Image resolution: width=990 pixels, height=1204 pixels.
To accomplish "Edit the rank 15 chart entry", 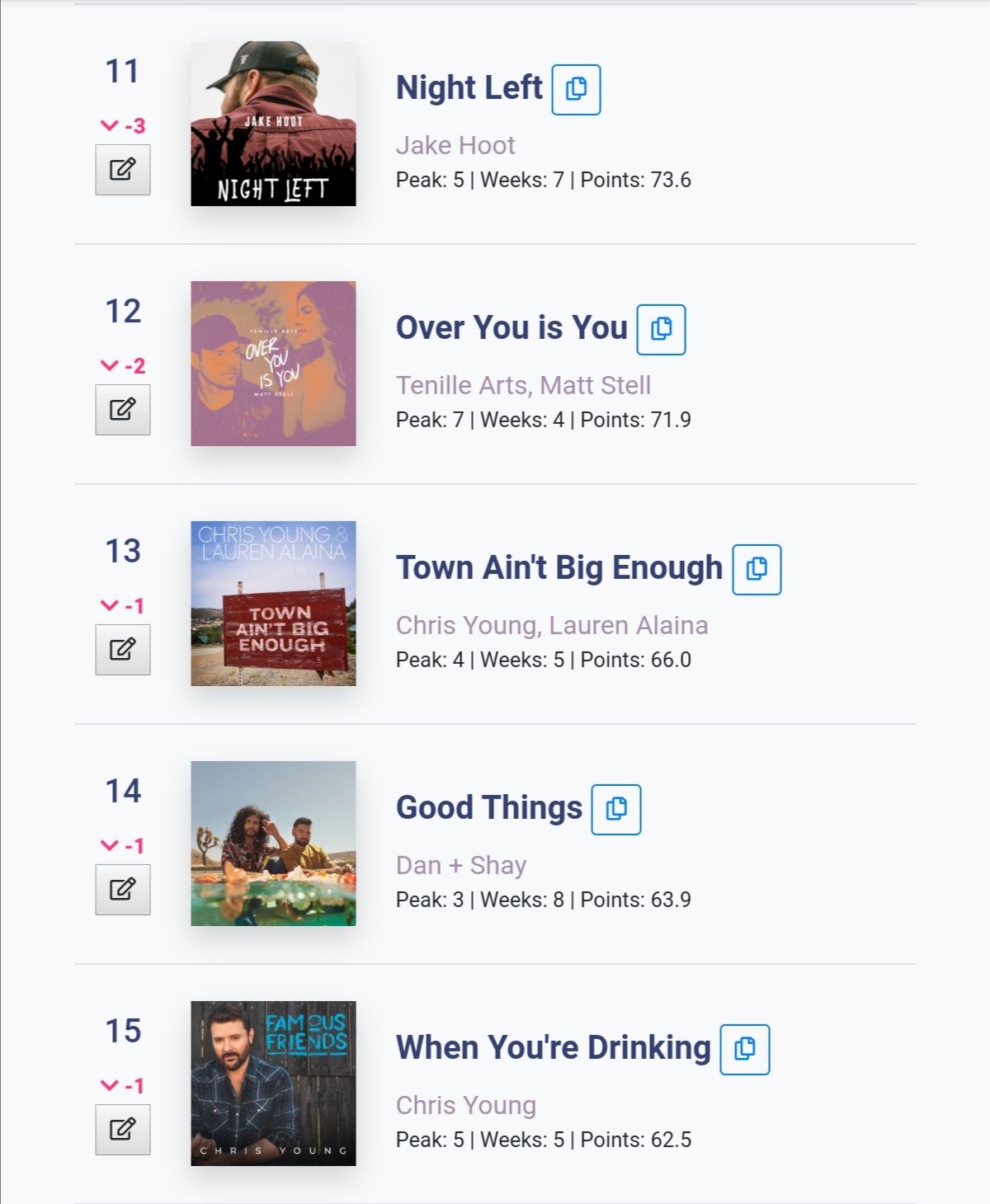I will click(x=123, y=1130).
